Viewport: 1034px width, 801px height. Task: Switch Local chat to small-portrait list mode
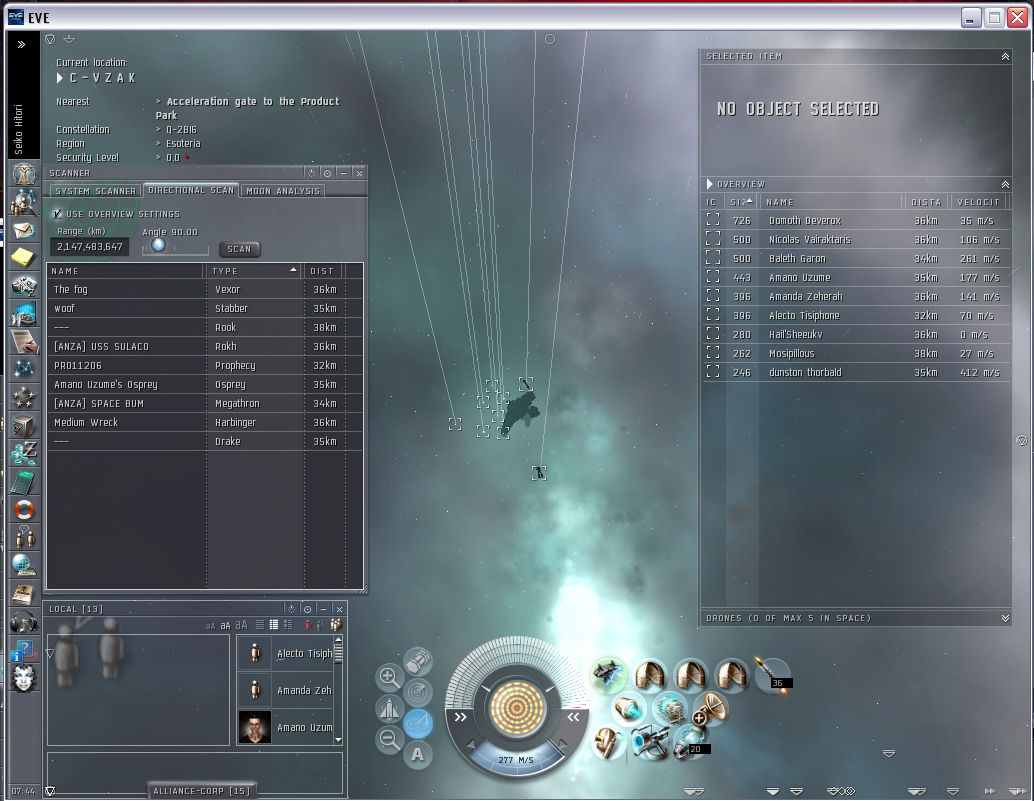273,625
